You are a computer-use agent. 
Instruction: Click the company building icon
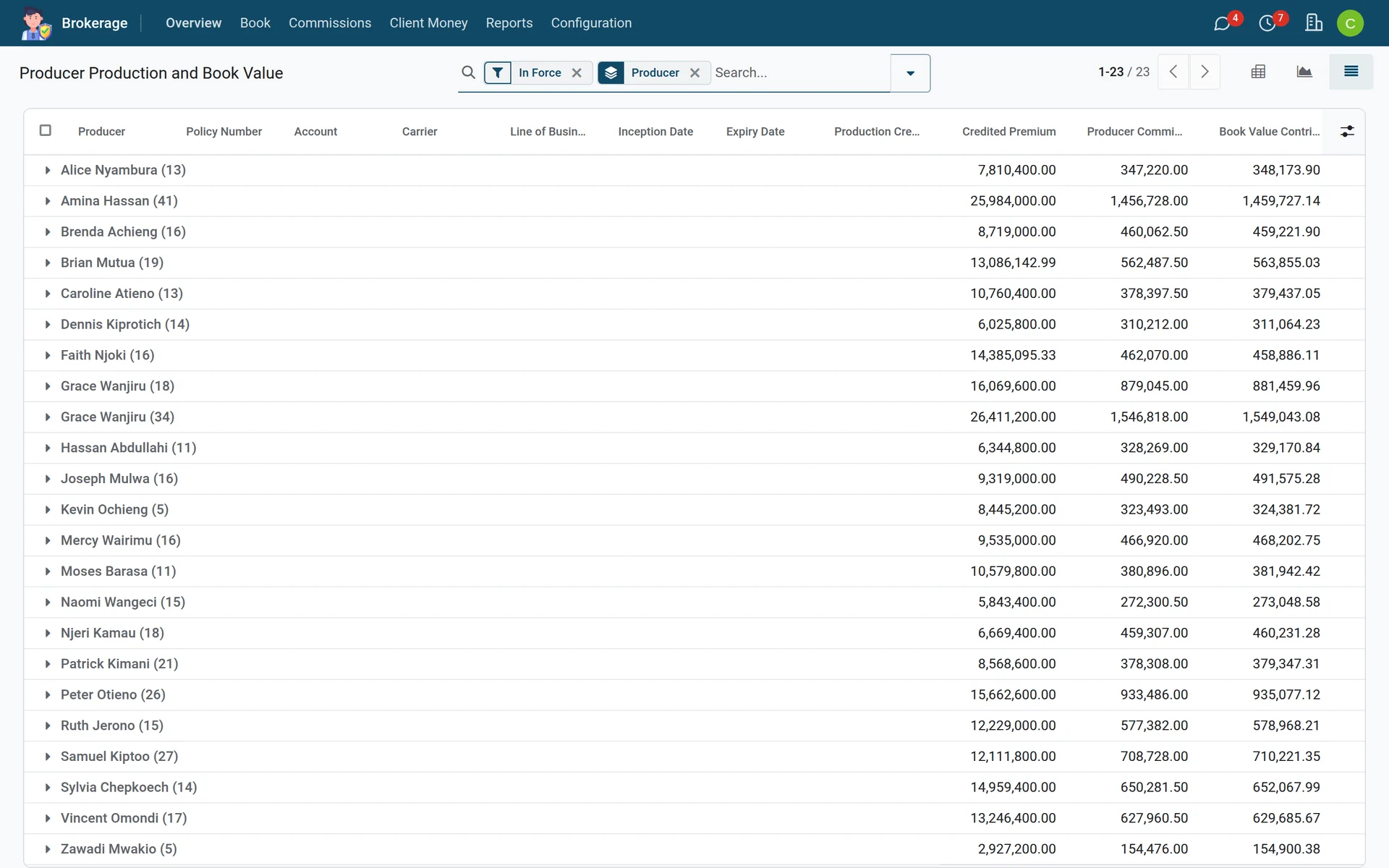coord(1314,23)
